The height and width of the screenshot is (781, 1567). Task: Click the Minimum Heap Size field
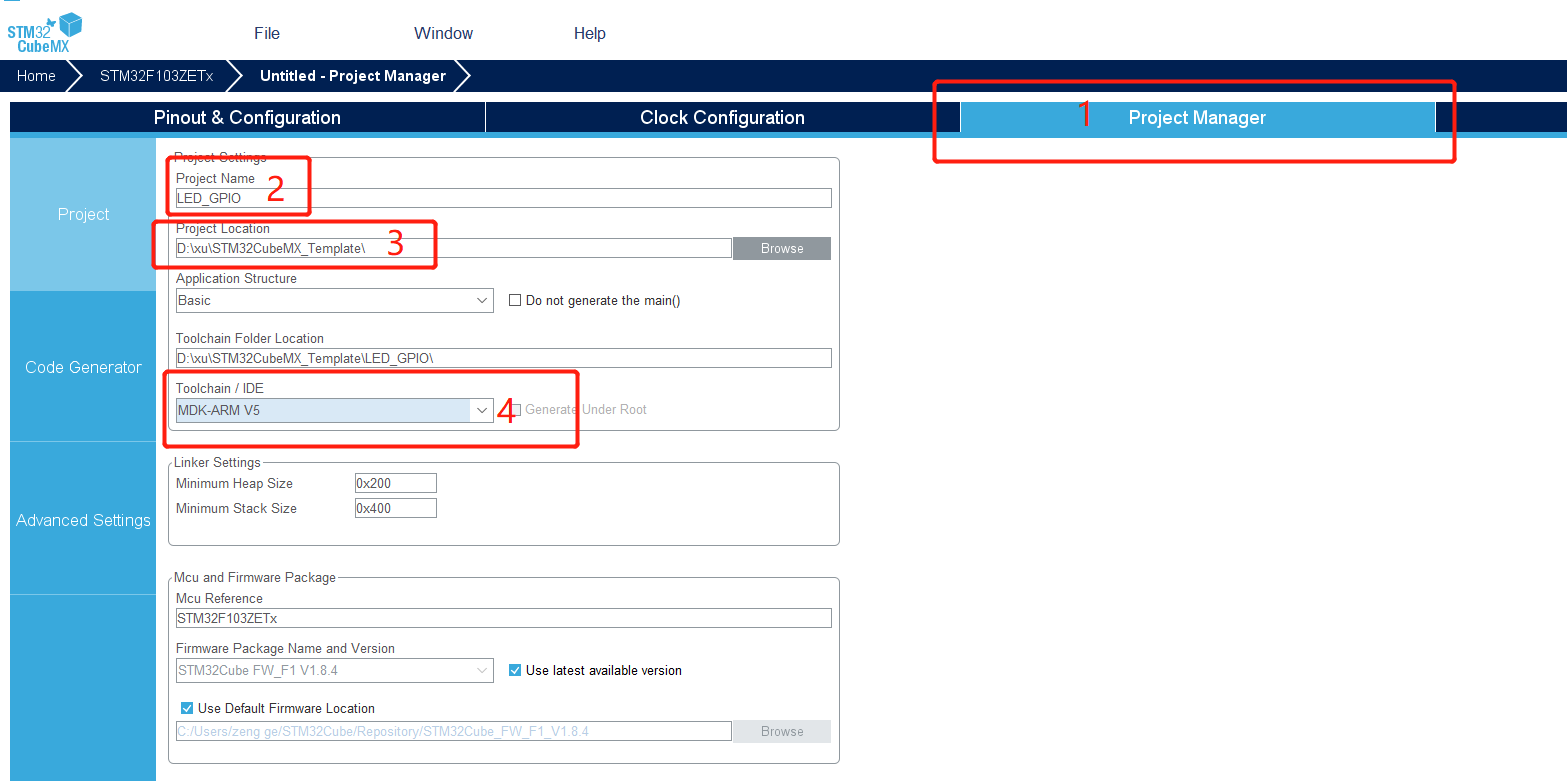click(x=396, y=483)
